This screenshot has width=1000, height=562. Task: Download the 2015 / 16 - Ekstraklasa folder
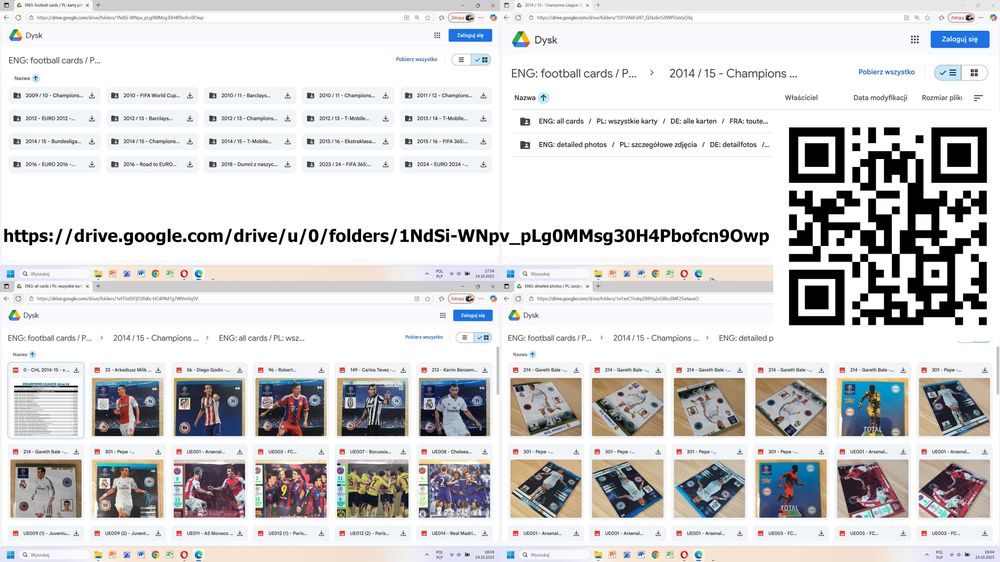(386, 142)
